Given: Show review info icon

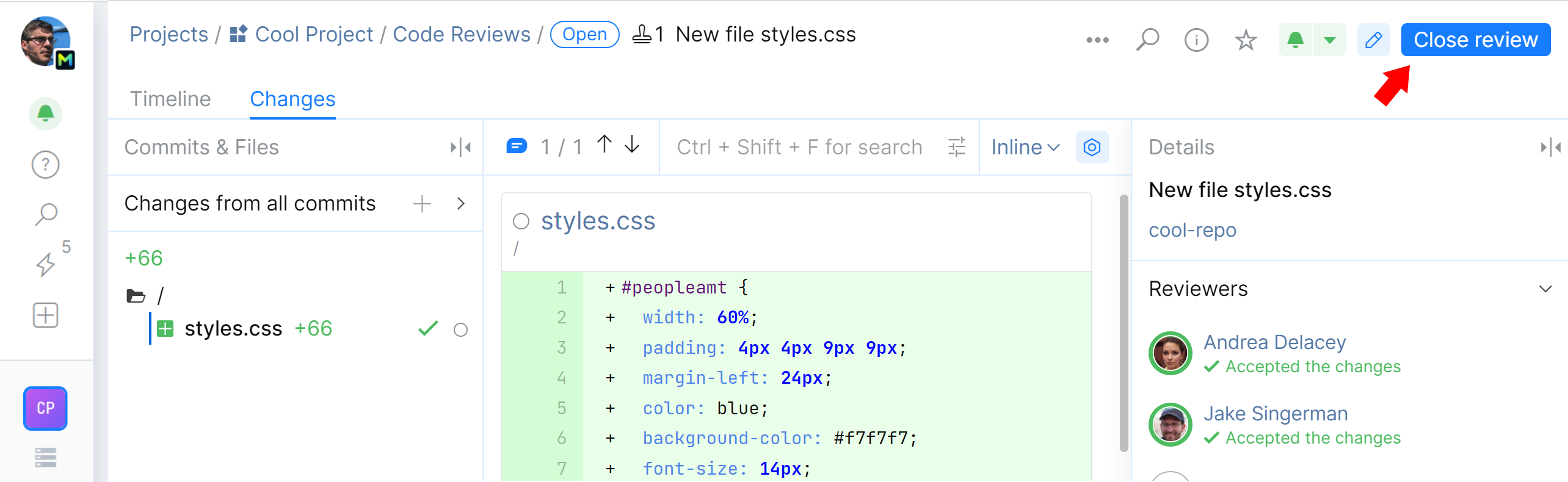Looking at the screenshot, I should point(1197,40).
